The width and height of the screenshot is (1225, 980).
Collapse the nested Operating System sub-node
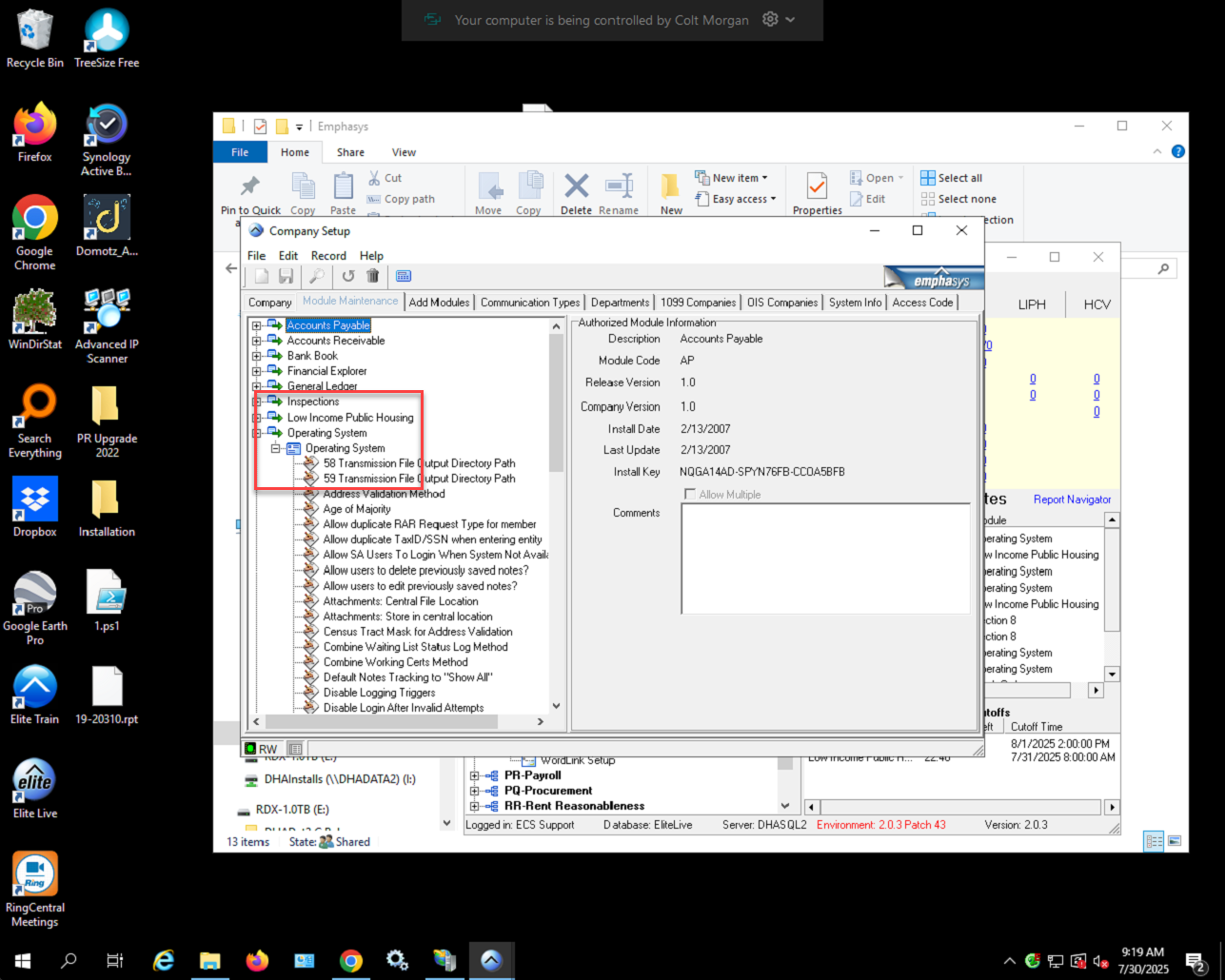[275, 448]
